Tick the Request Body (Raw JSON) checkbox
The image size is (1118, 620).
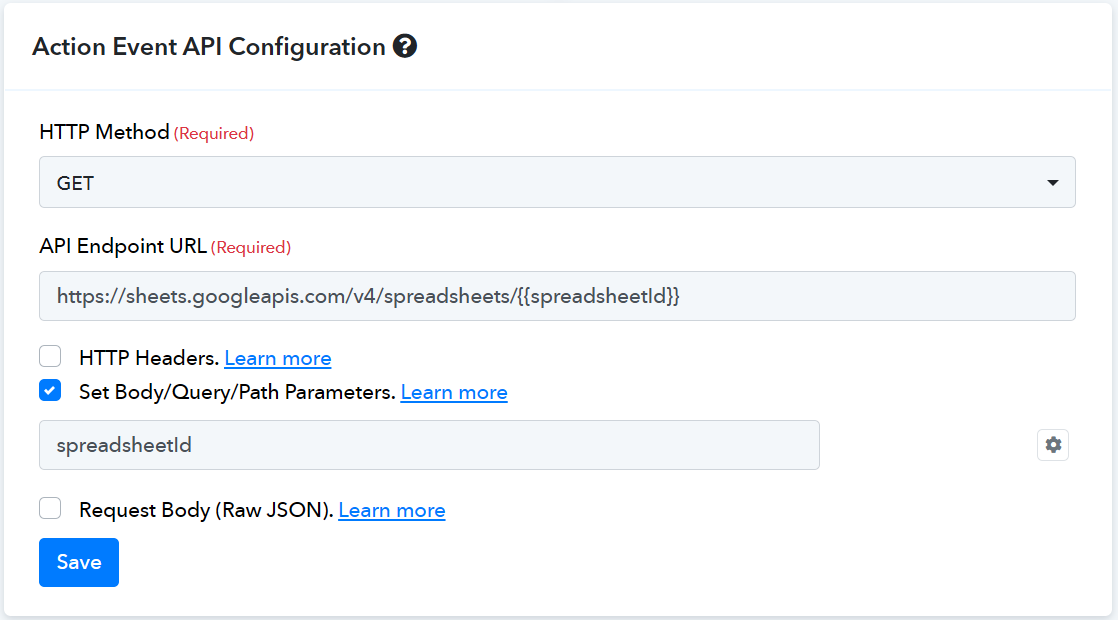(x=50, y=509)
